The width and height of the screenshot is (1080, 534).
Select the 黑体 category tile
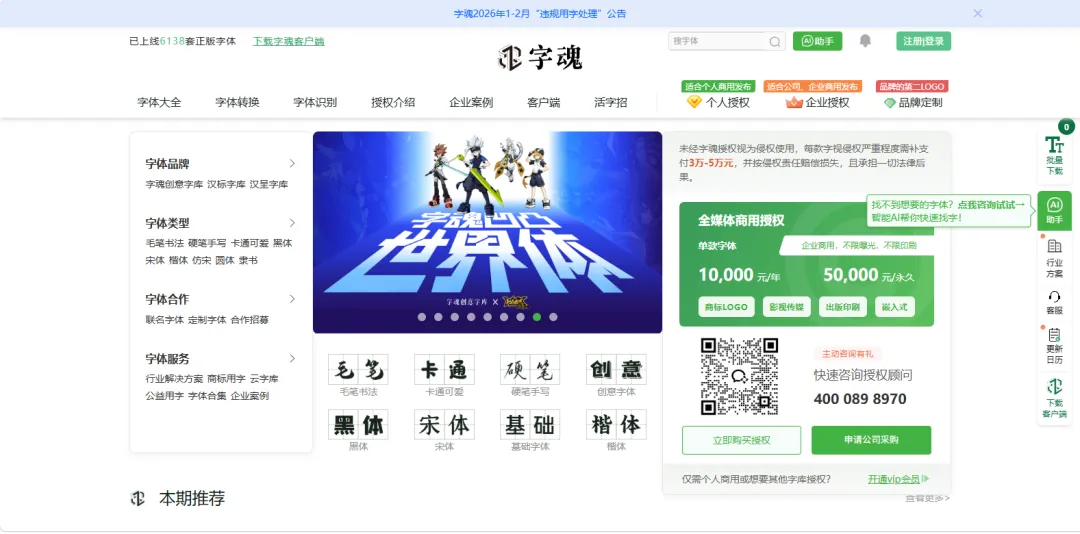pos(358,430)
